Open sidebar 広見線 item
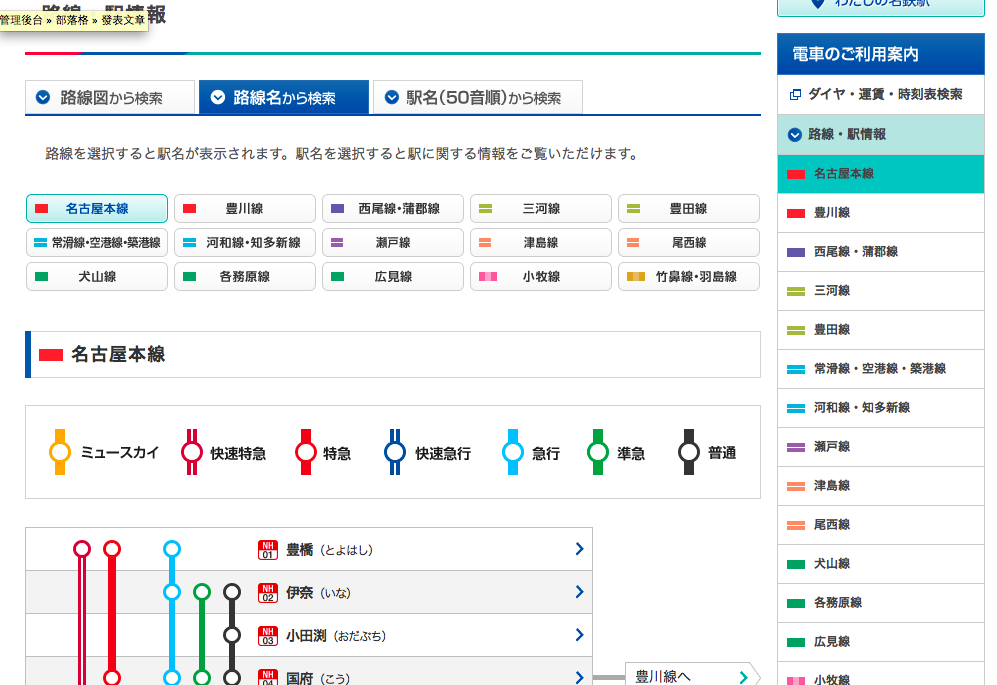 click(x=881, y=642)
